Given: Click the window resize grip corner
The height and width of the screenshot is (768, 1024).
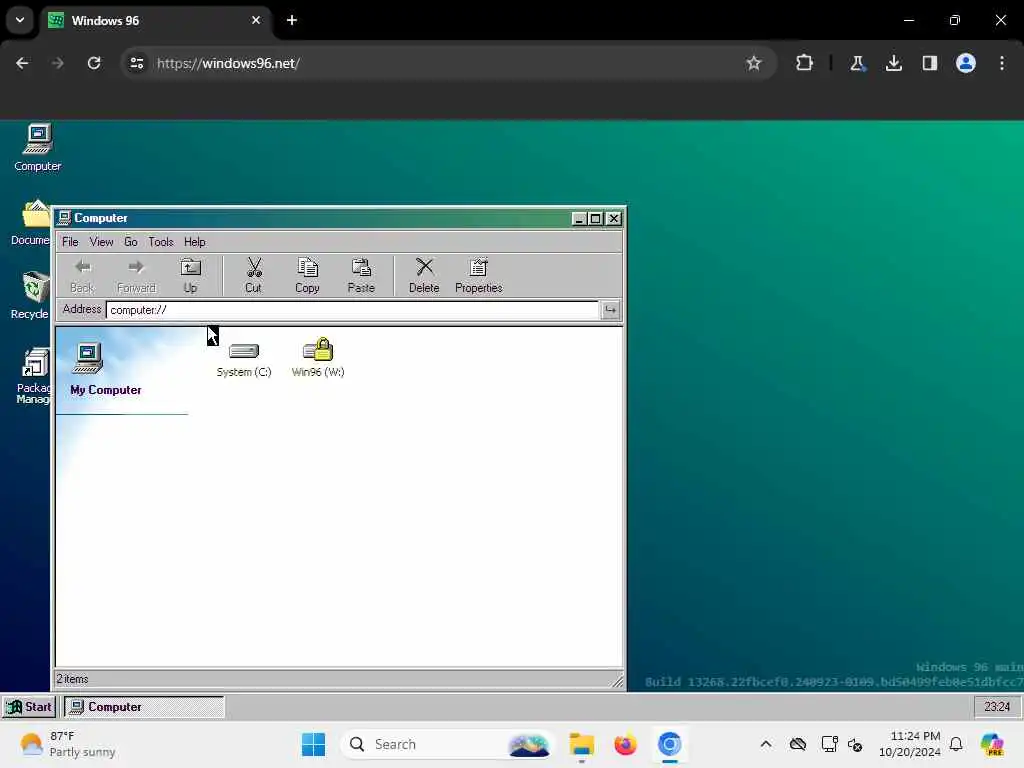Looking at the screenshot, I should pyautogui.click(x=617, y=681).
